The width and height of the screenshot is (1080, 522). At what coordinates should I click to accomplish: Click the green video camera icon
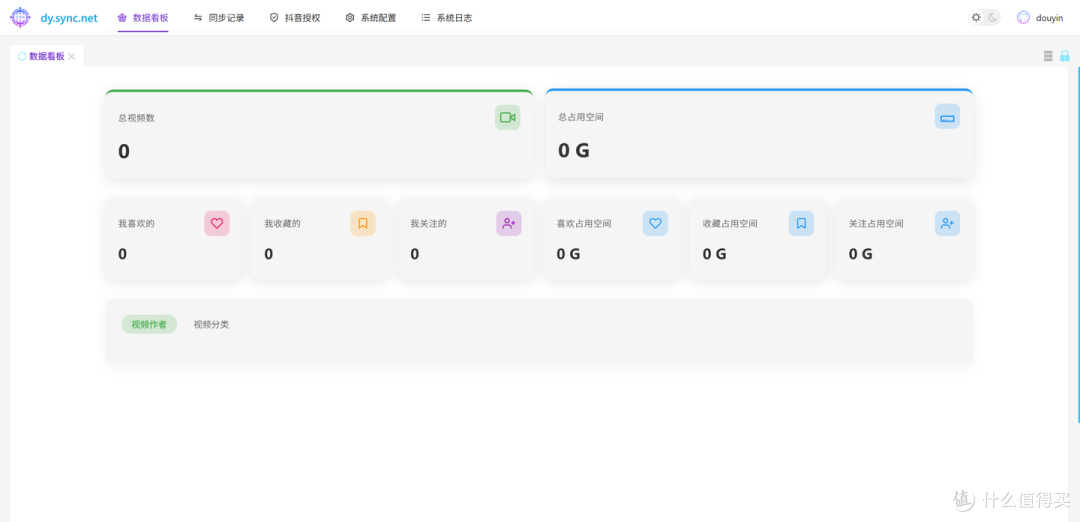pos(508,118)
